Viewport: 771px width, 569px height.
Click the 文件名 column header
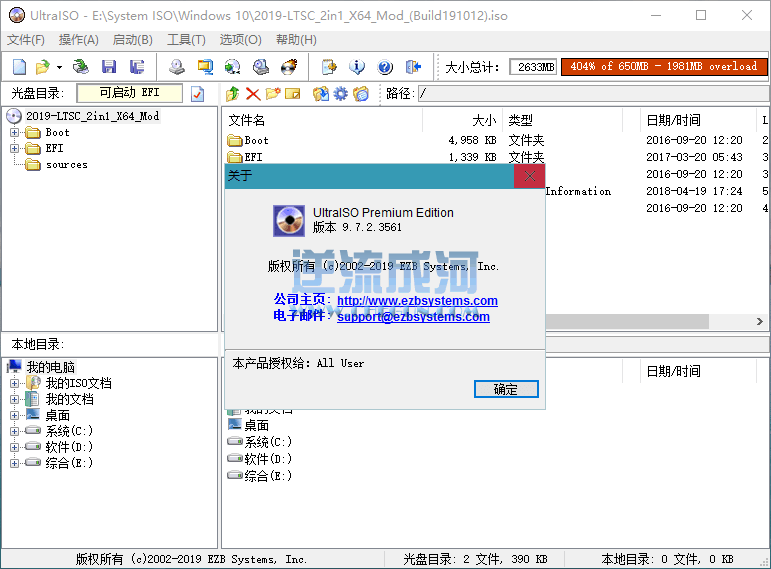(x=323, y=120)
